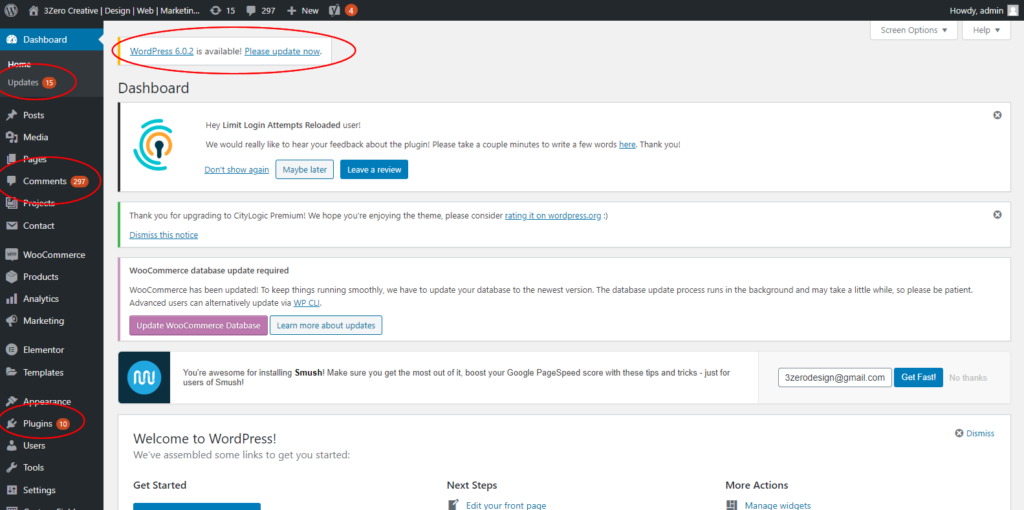Click the Users person icon

pyautogui.click(x=11, y=445)
